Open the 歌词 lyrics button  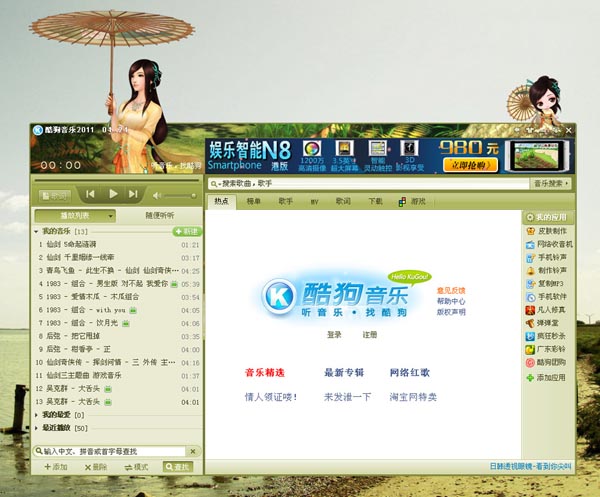[55, 196]
